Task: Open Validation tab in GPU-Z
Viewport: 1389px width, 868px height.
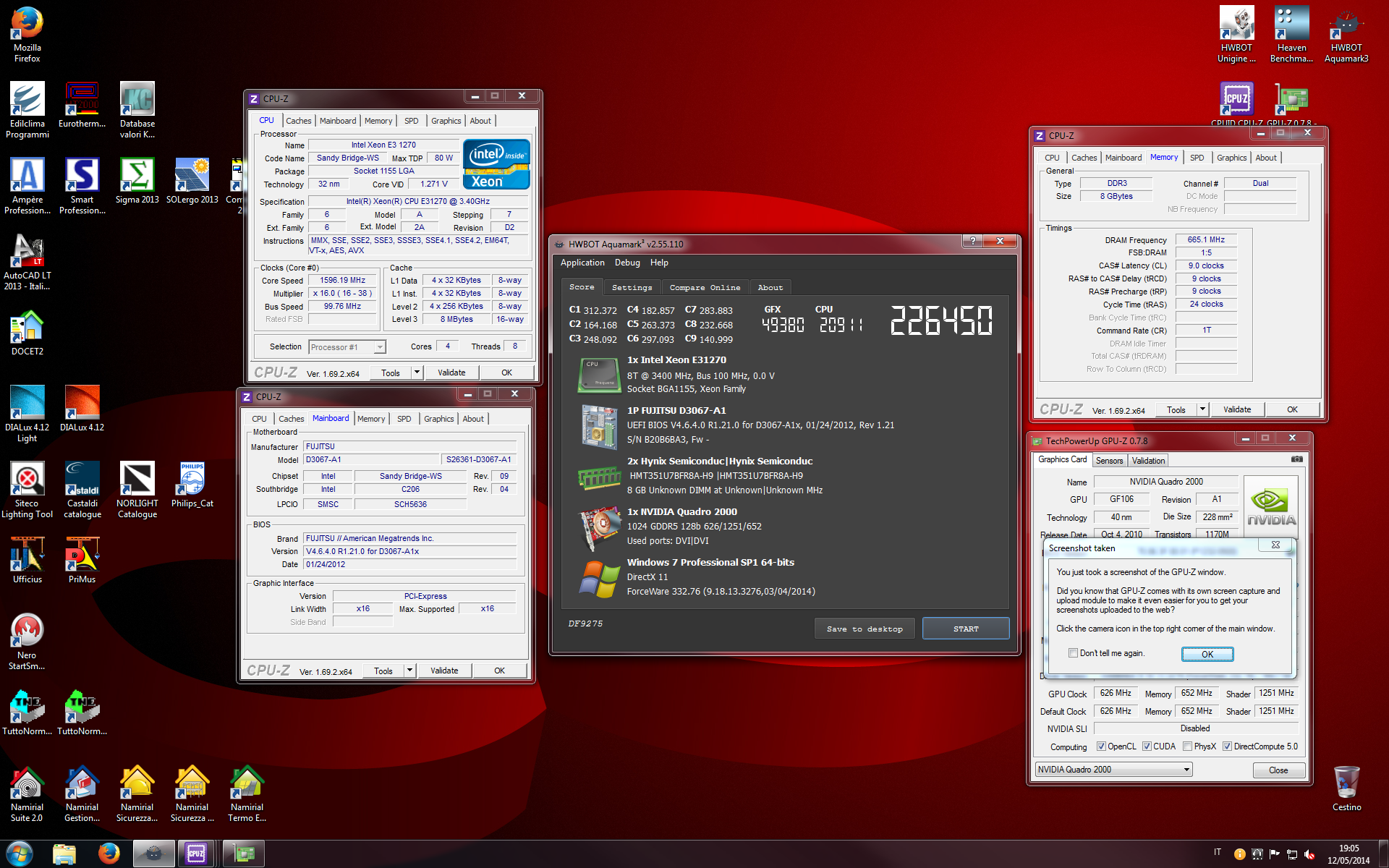Action: click(x=1148, y=461)
